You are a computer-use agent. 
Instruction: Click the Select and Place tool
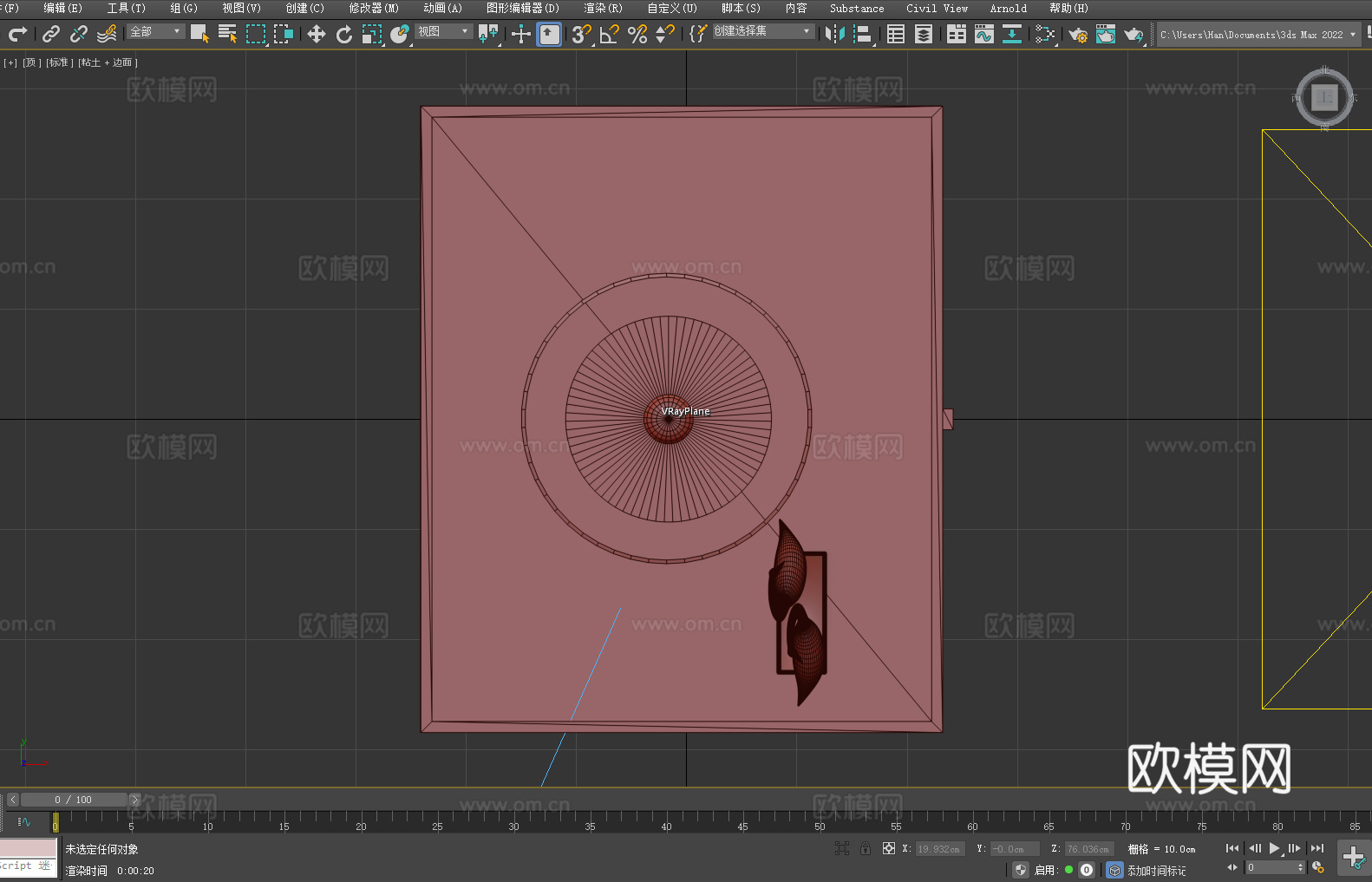point(400,34)
